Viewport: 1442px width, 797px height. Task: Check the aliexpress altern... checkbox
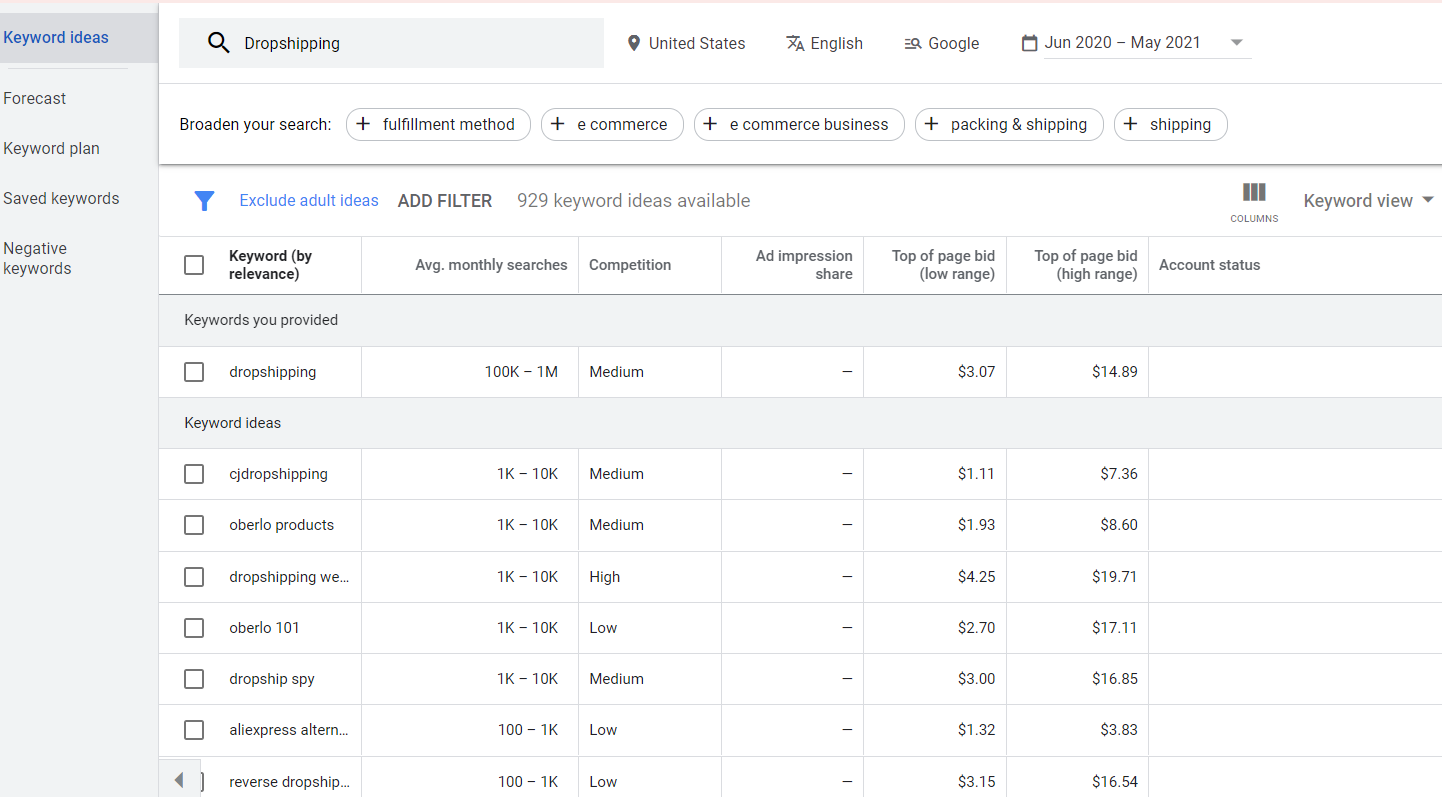(x=194, y=730)
